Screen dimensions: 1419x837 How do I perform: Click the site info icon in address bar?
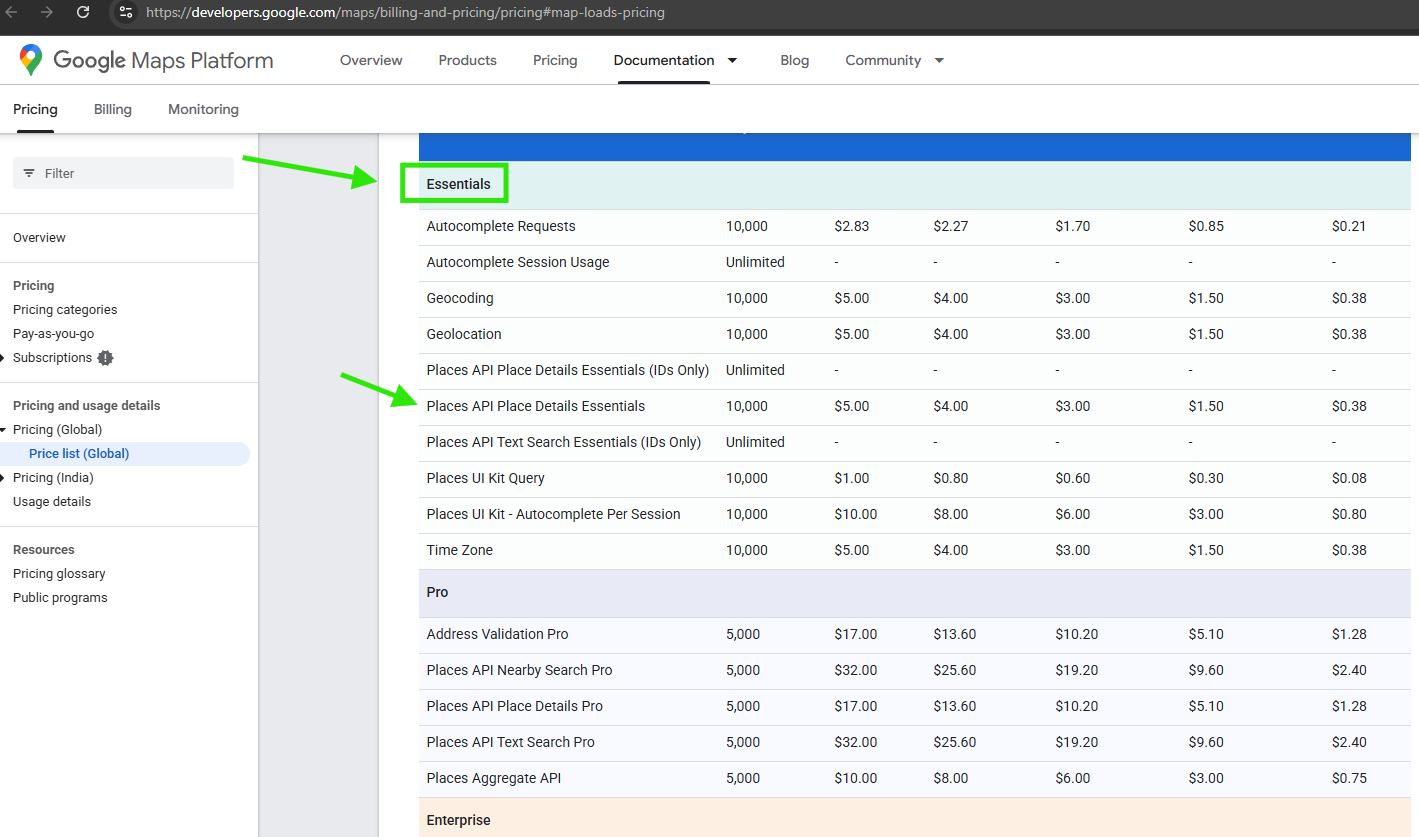point(126,12)
